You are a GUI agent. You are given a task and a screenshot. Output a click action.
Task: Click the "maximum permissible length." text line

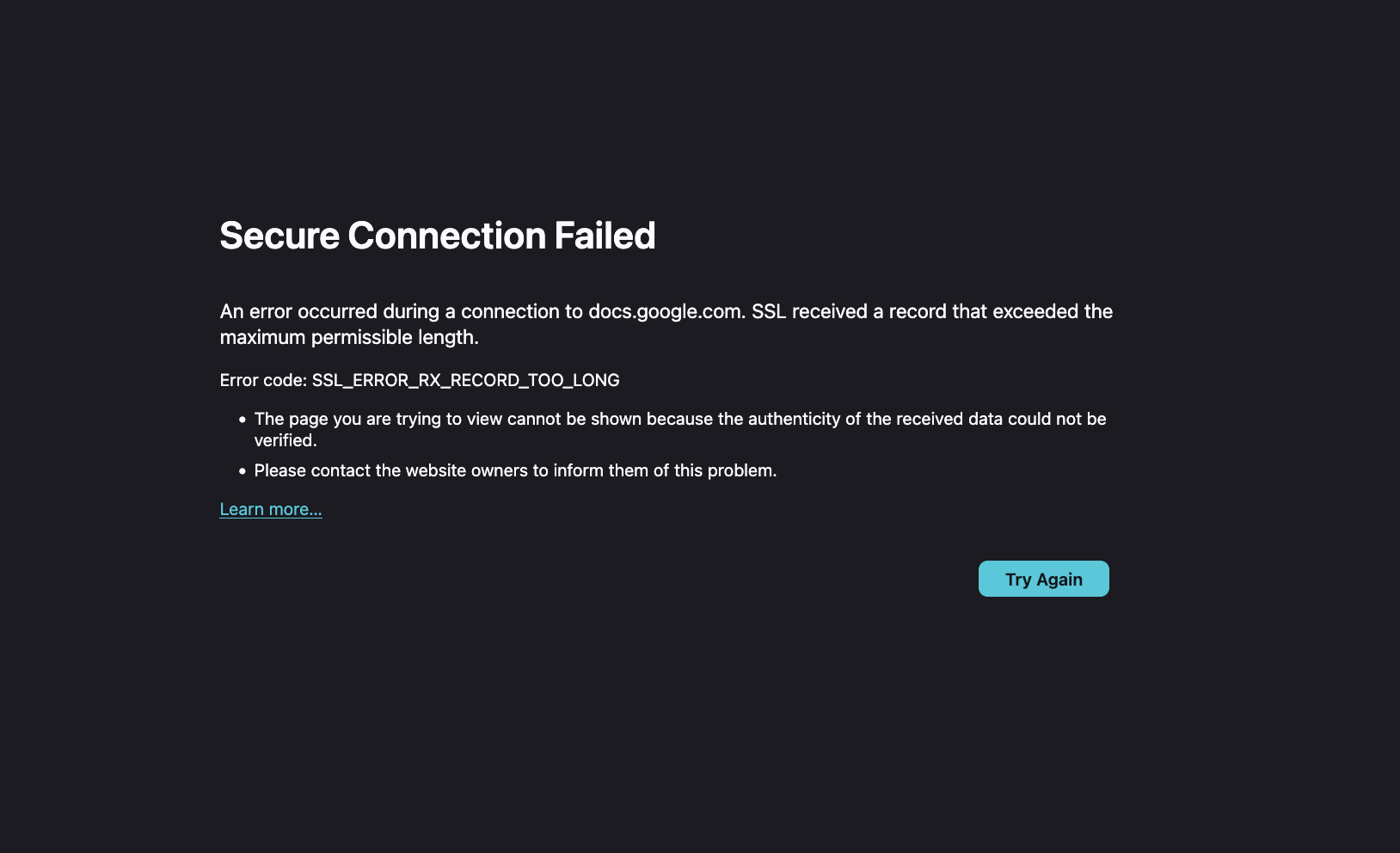[349, 337]
